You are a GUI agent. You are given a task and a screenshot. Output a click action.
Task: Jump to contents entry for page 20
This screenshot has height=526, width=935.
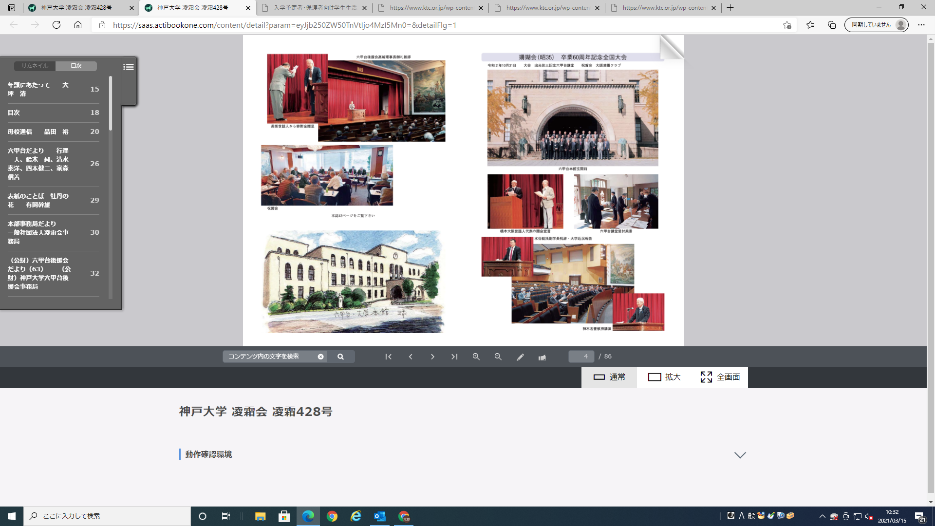tap(54, 131)
